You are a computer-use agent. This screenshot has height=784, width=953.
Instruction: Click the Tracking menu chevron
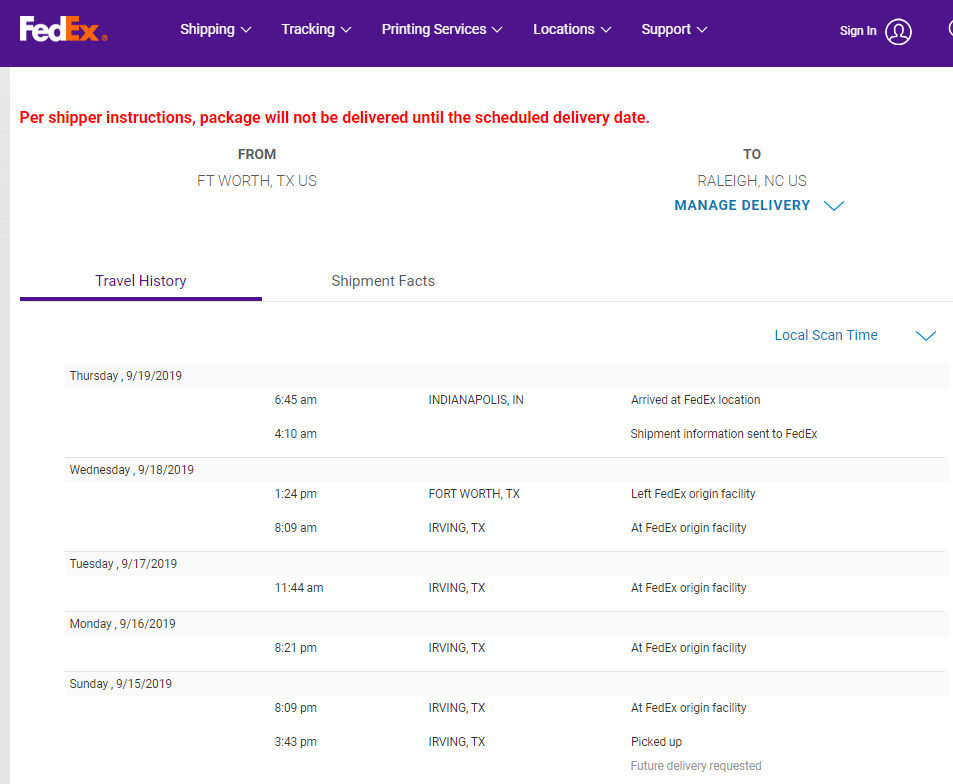(346, 30)
